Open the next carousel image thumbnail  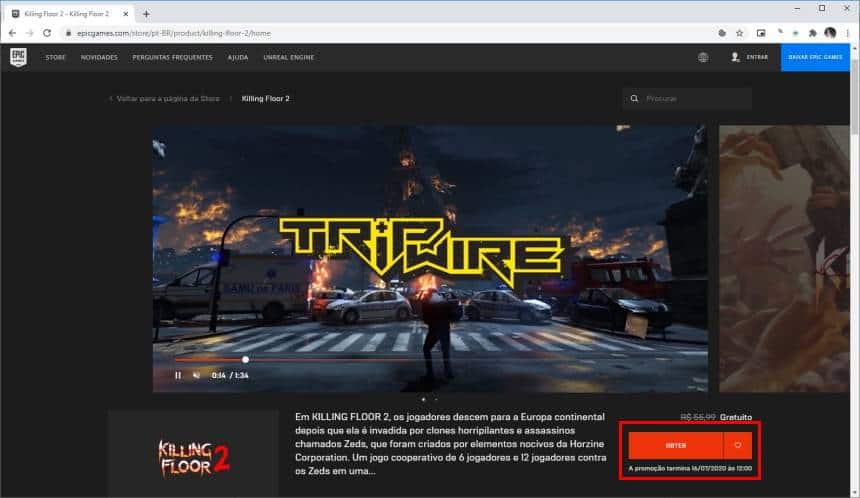(x=784, y=258)
